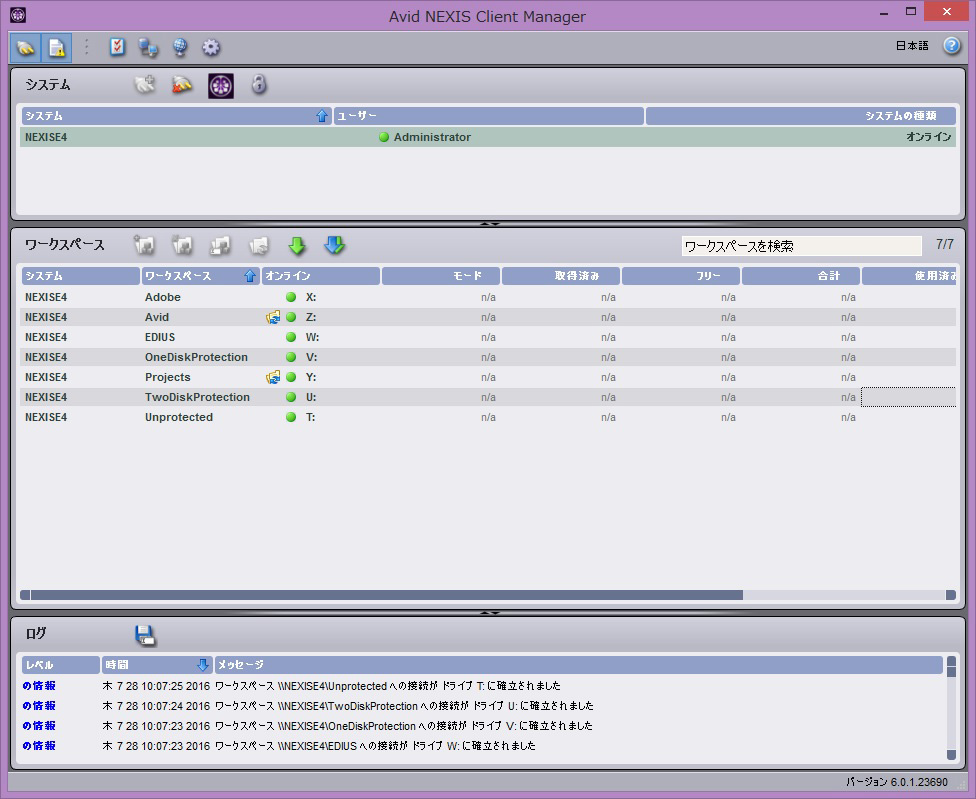Click the disconnect system icon with red X
Viewport: 976px width, 799px height.
(x=182, y=86)
